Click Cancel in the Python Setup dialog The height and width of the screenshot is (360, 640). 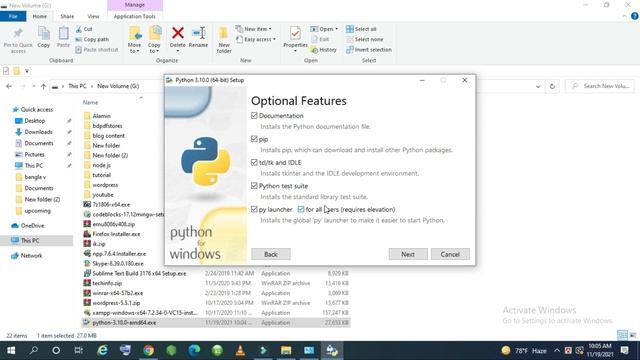(x=450, y=254)
